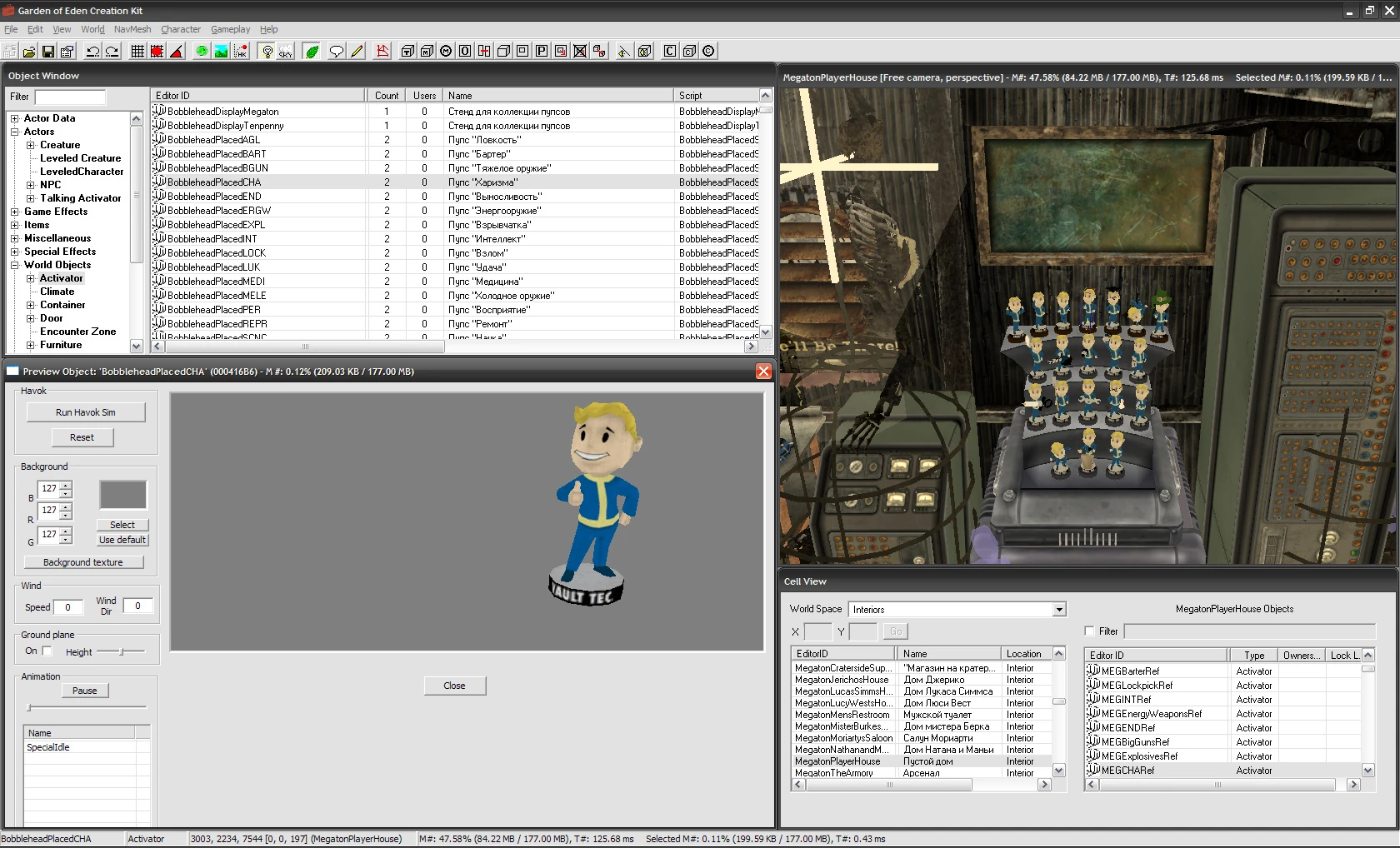Toggle the plain black grid toolbar icon

137,52
